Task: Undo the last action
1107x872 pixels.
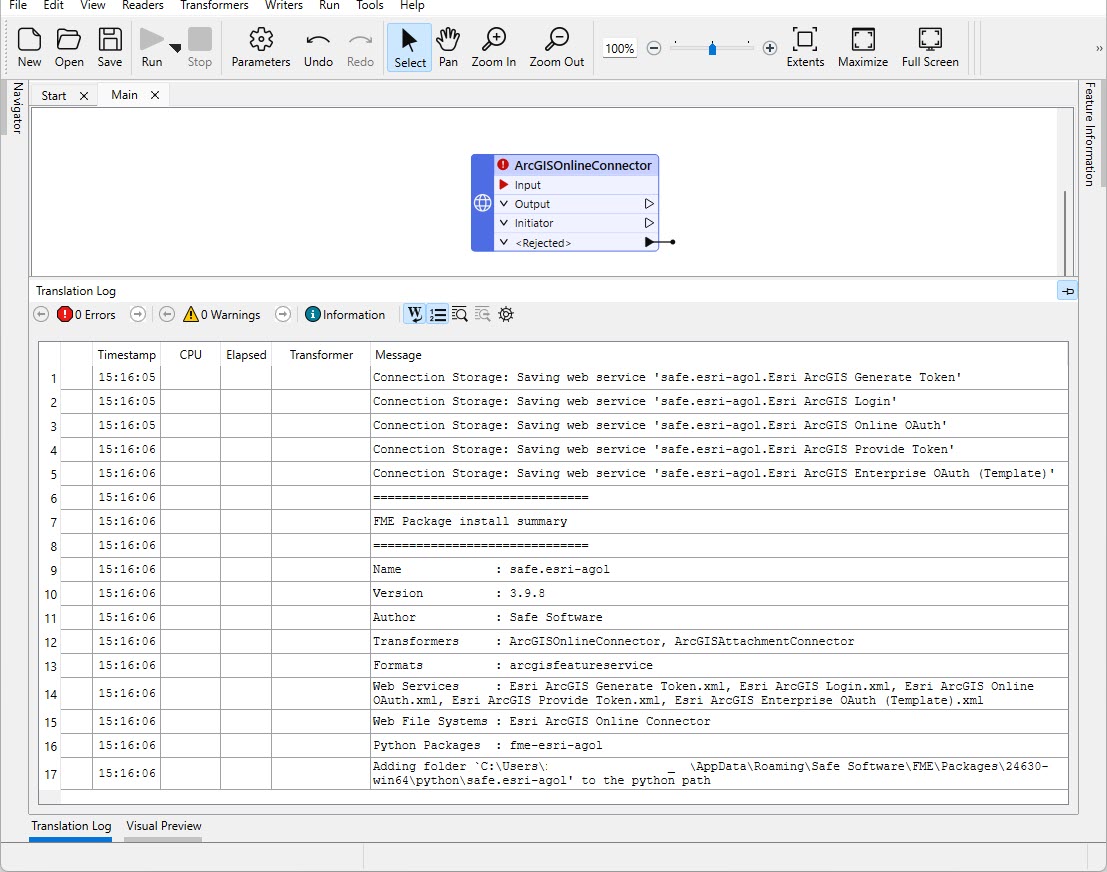Action: 318,47
